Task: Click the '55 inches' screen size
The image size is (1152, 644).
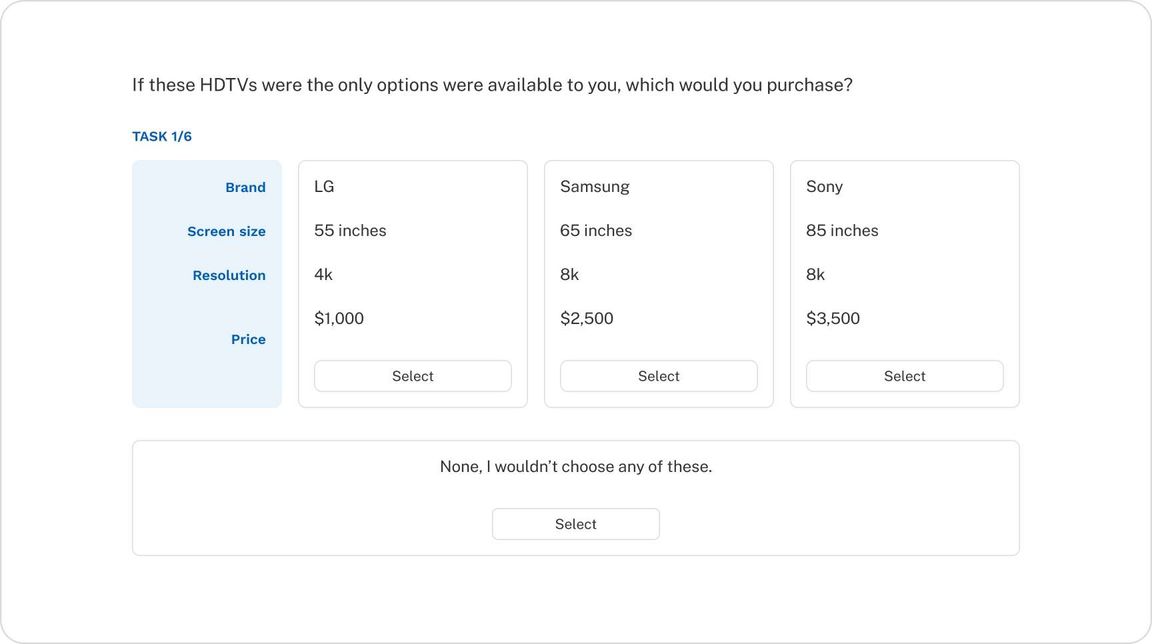Action: (350, 231)
